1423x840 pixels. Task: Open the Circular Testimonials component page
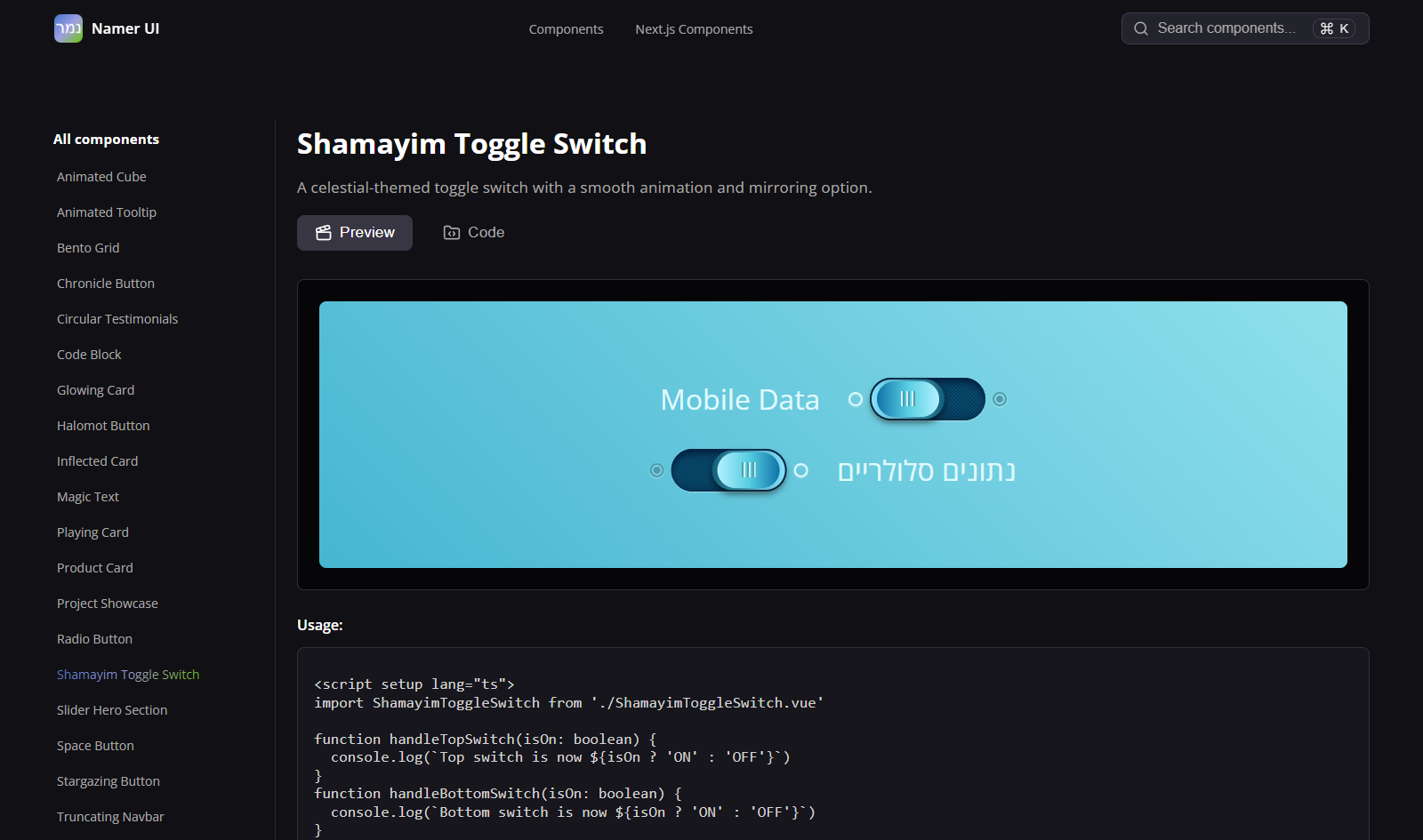117,318
